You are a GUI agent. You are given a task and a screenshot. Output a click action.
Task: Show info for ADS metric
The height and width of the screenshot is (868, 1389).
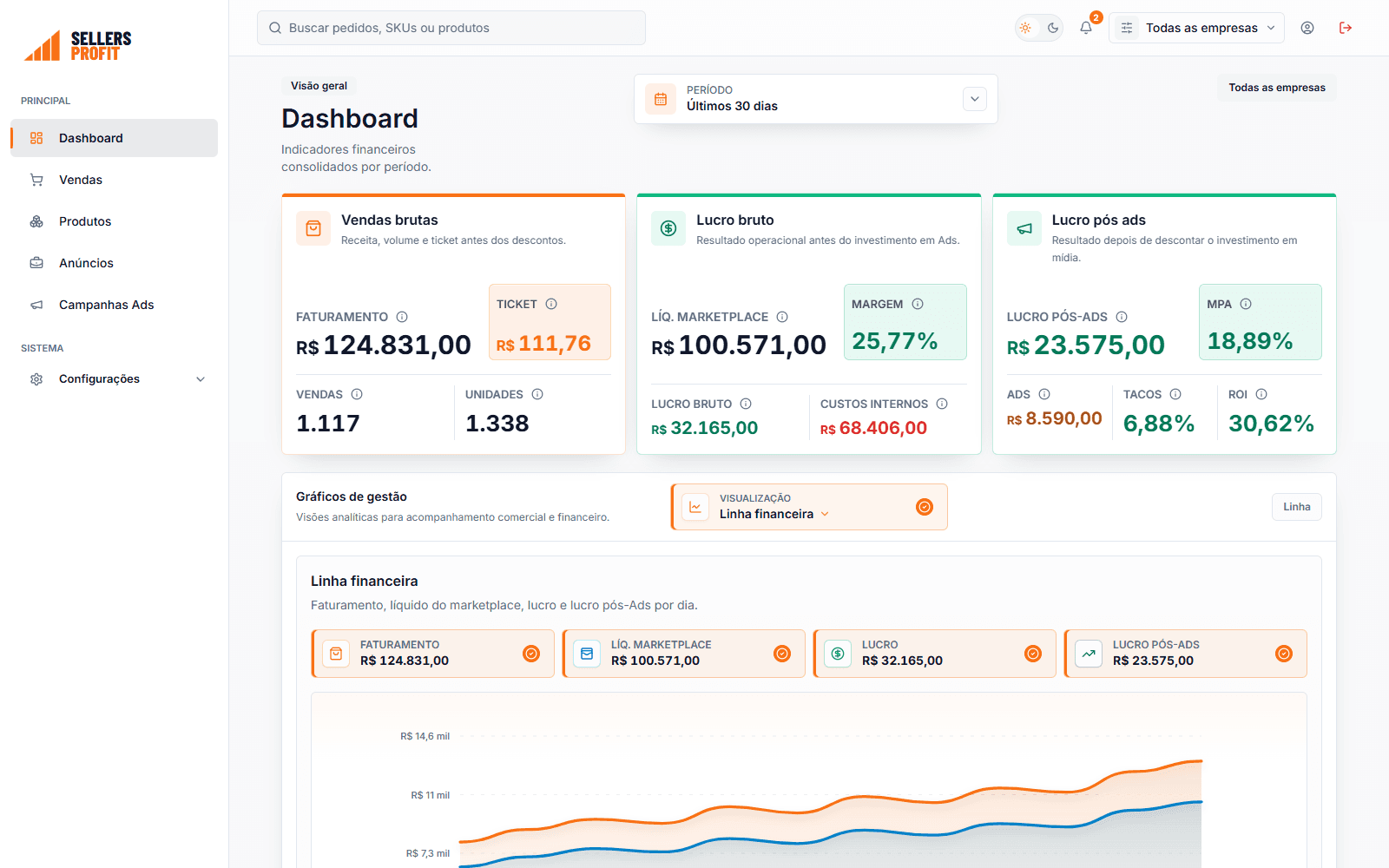point(1044,394)
